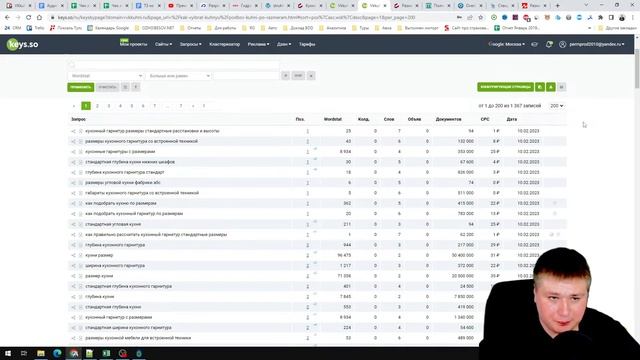Screen dimensions: 640x360
Task: Click the browser address bar URL
Action: [237, 18]
